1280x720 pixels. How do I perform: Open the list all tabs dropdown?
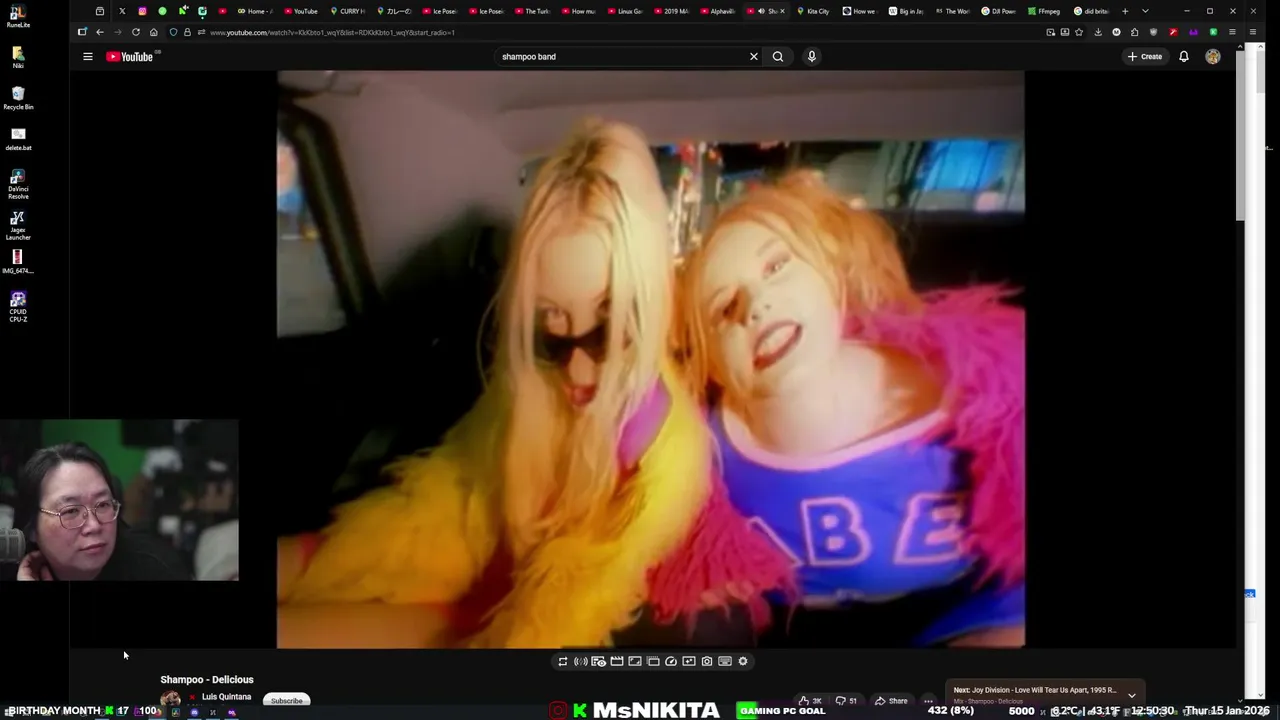click(1145, 11)
